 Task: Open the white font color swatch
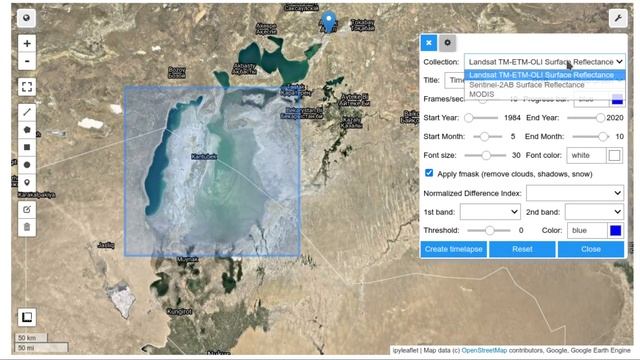coord(614,156)
